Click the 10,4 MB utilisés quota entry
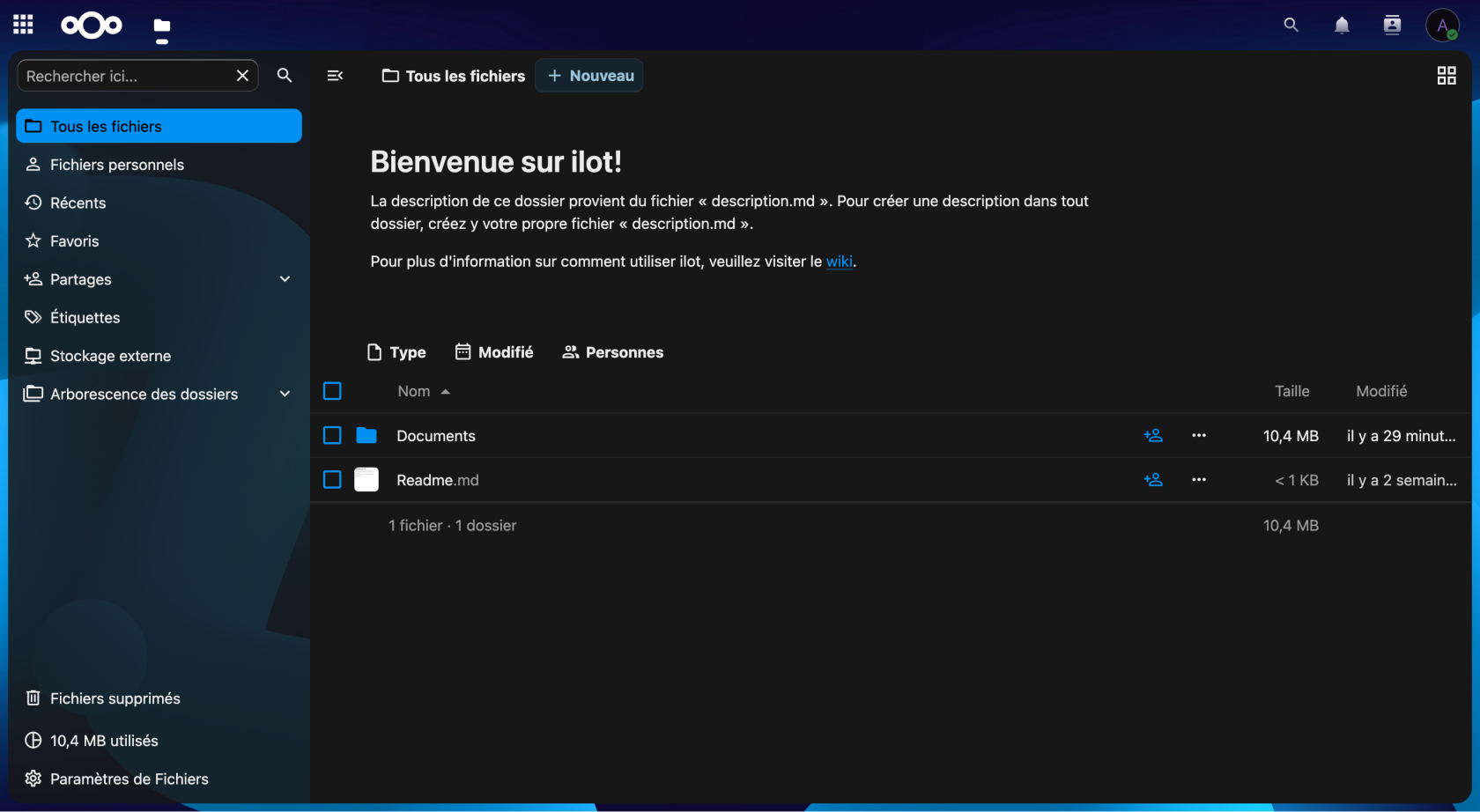 [159, 741]
